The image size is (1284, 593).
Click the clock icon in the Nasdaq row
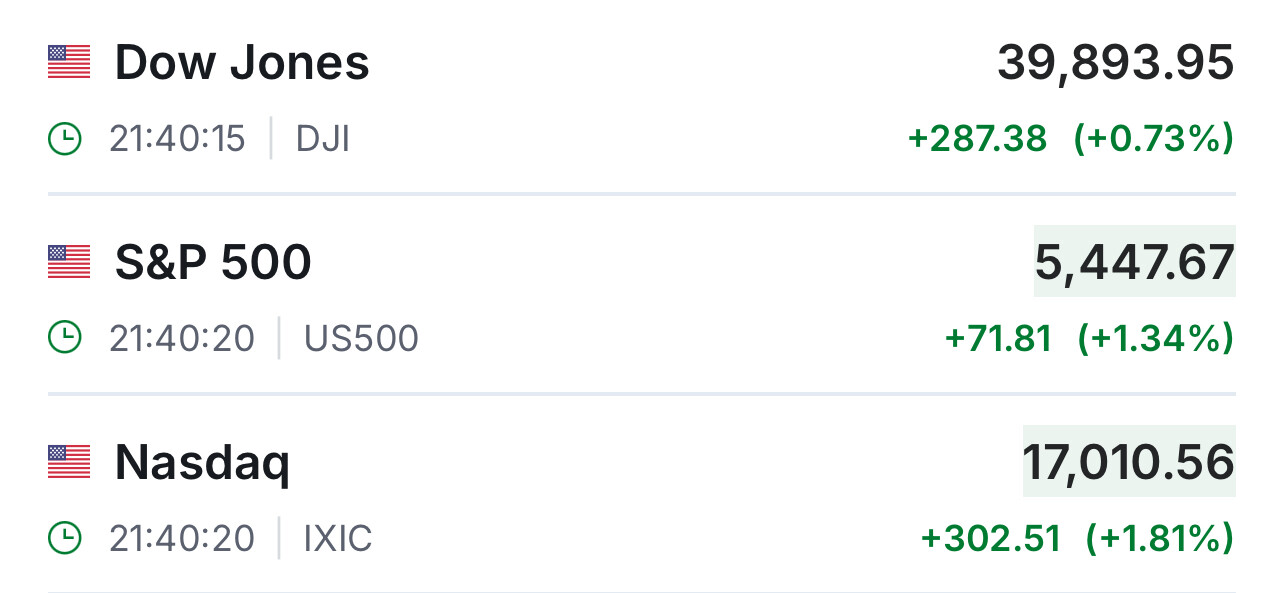click(x=65, y=539)
